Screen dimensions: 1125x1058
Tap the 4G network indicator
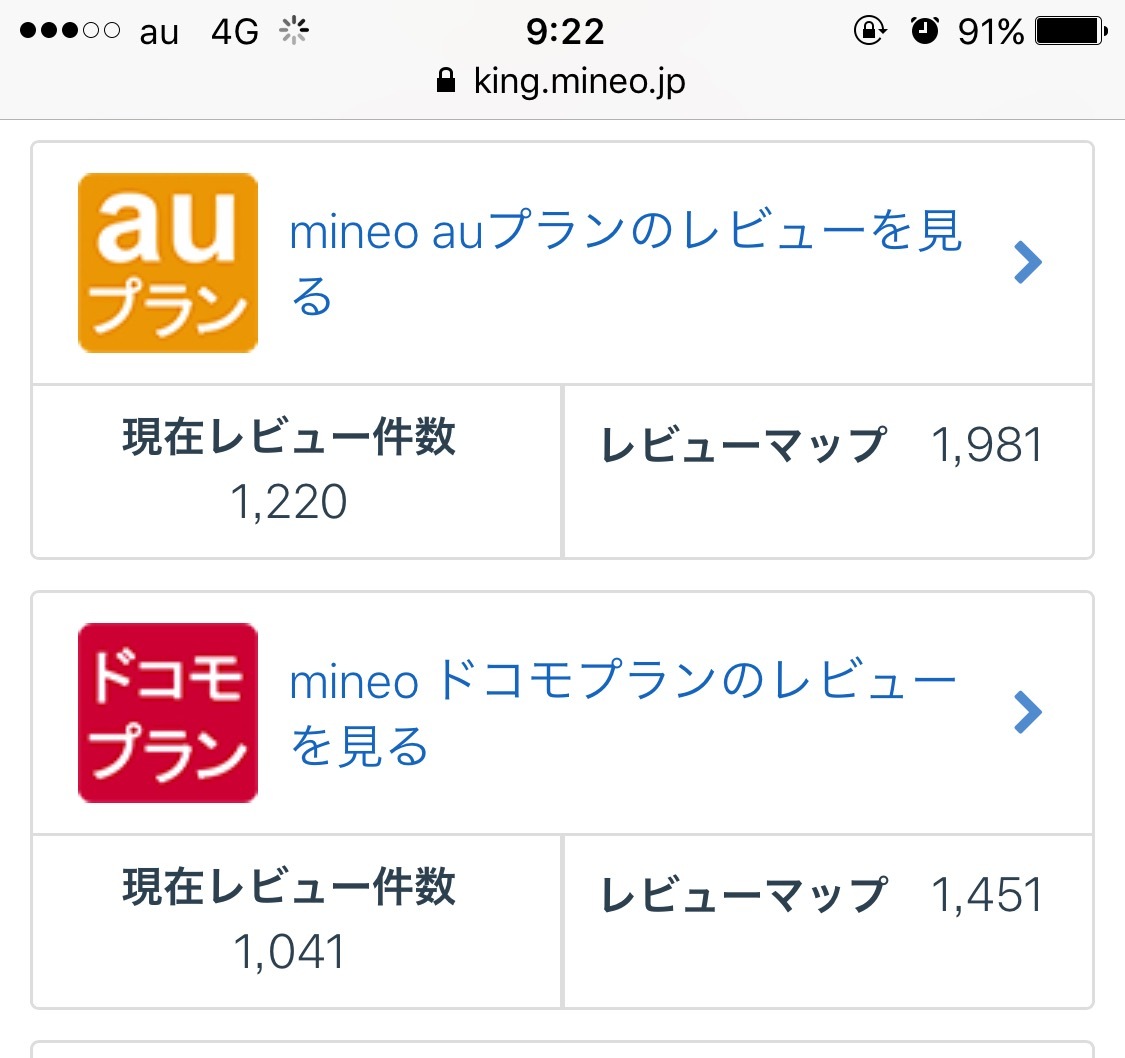coord(235,33)
